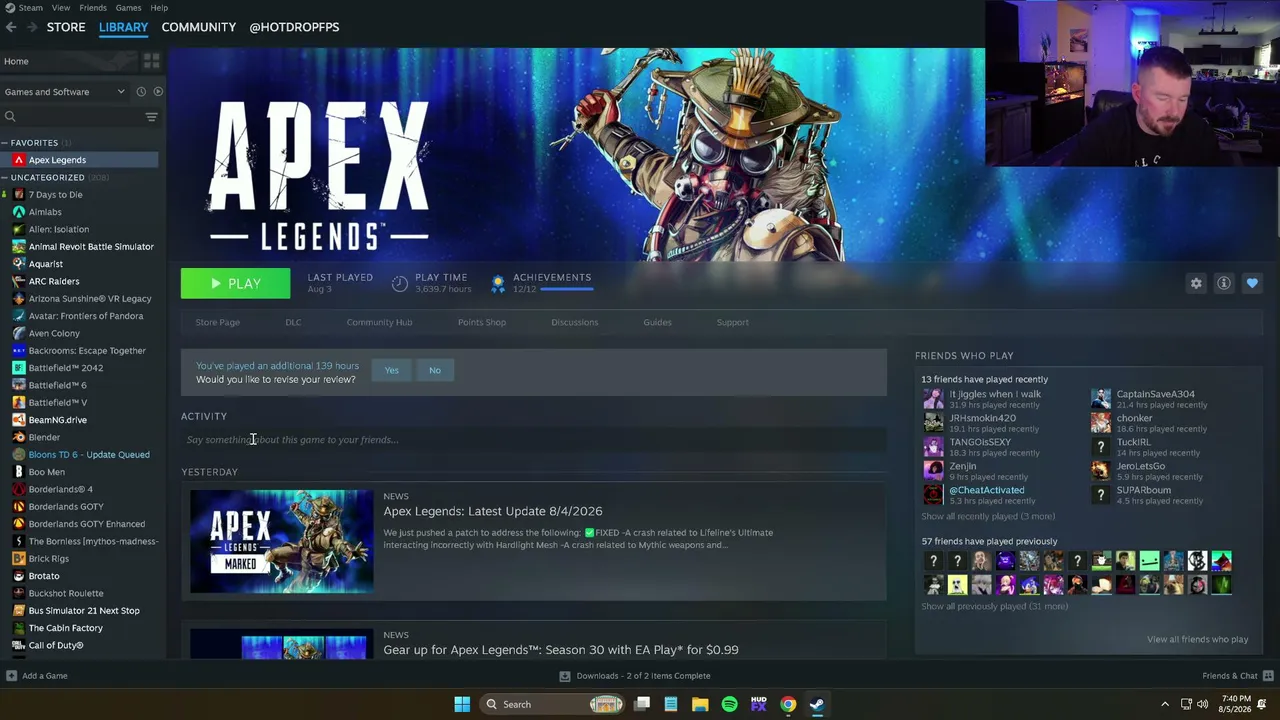Viewport: 1280px width, 720px height.
Task: Click the library search field
Action: 72,117
